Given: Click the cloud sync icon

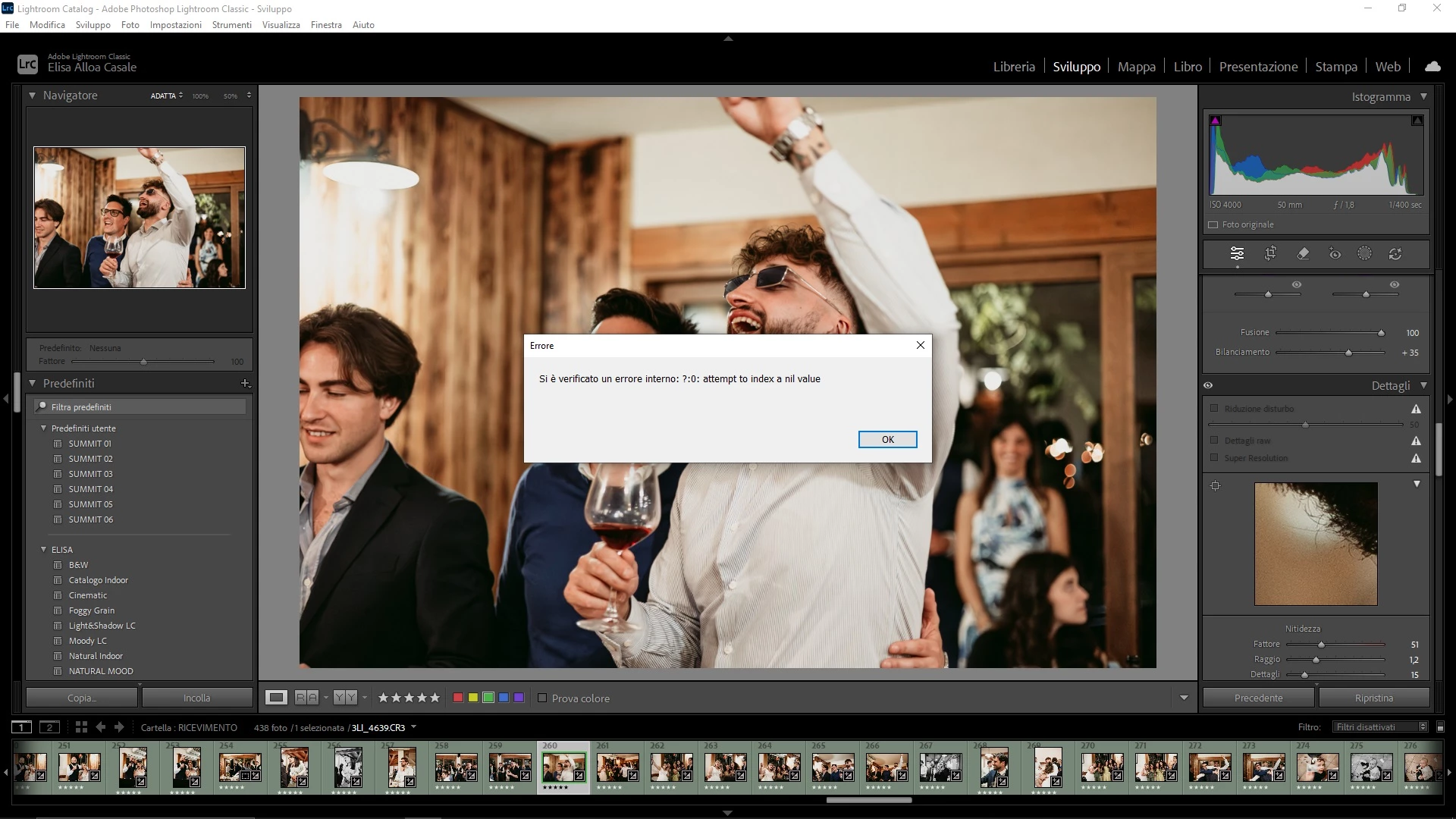Looking at the screenshot, I should pos(1432,67).
